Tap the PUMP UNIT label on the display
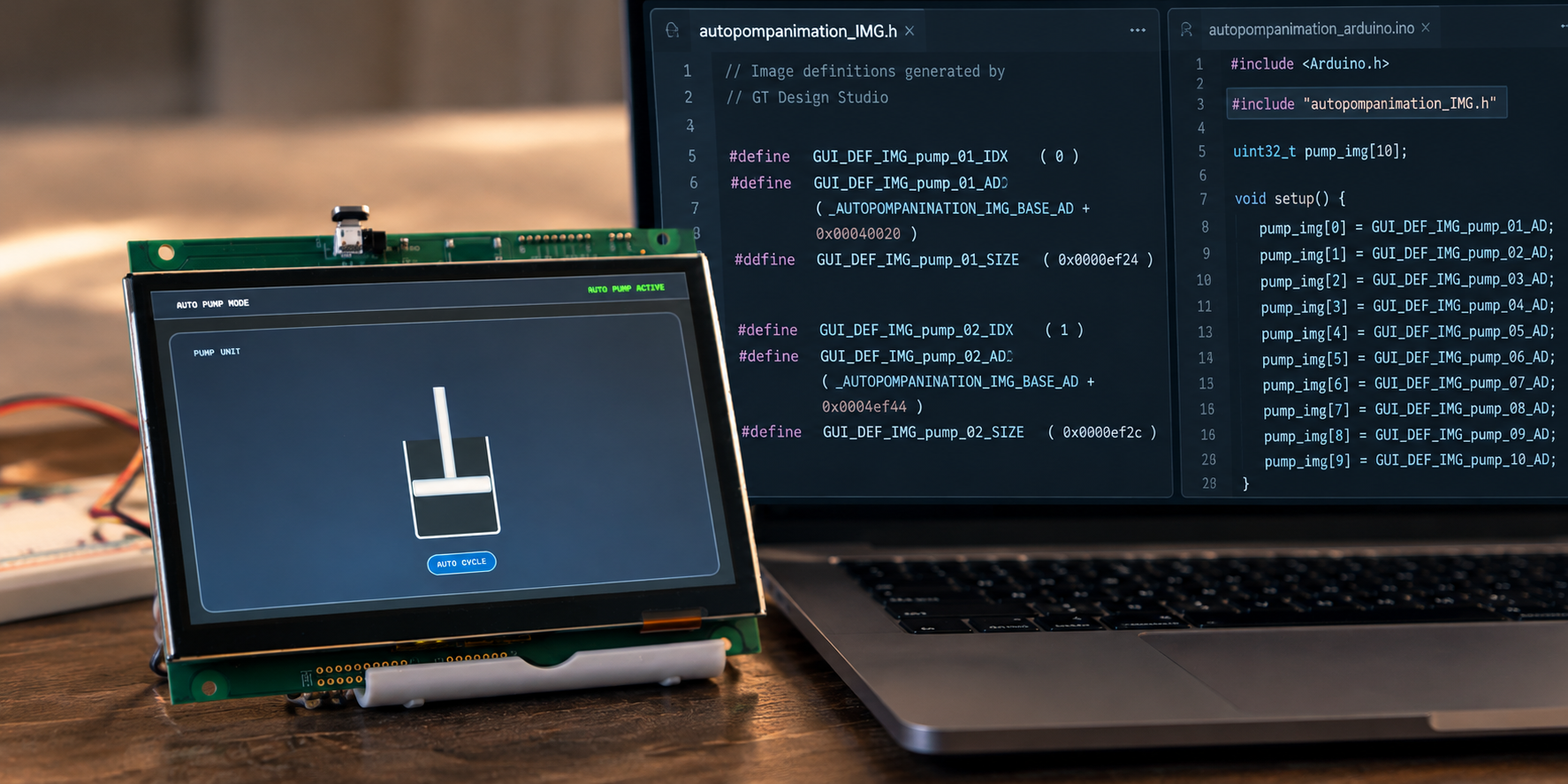 click(217, 352)
